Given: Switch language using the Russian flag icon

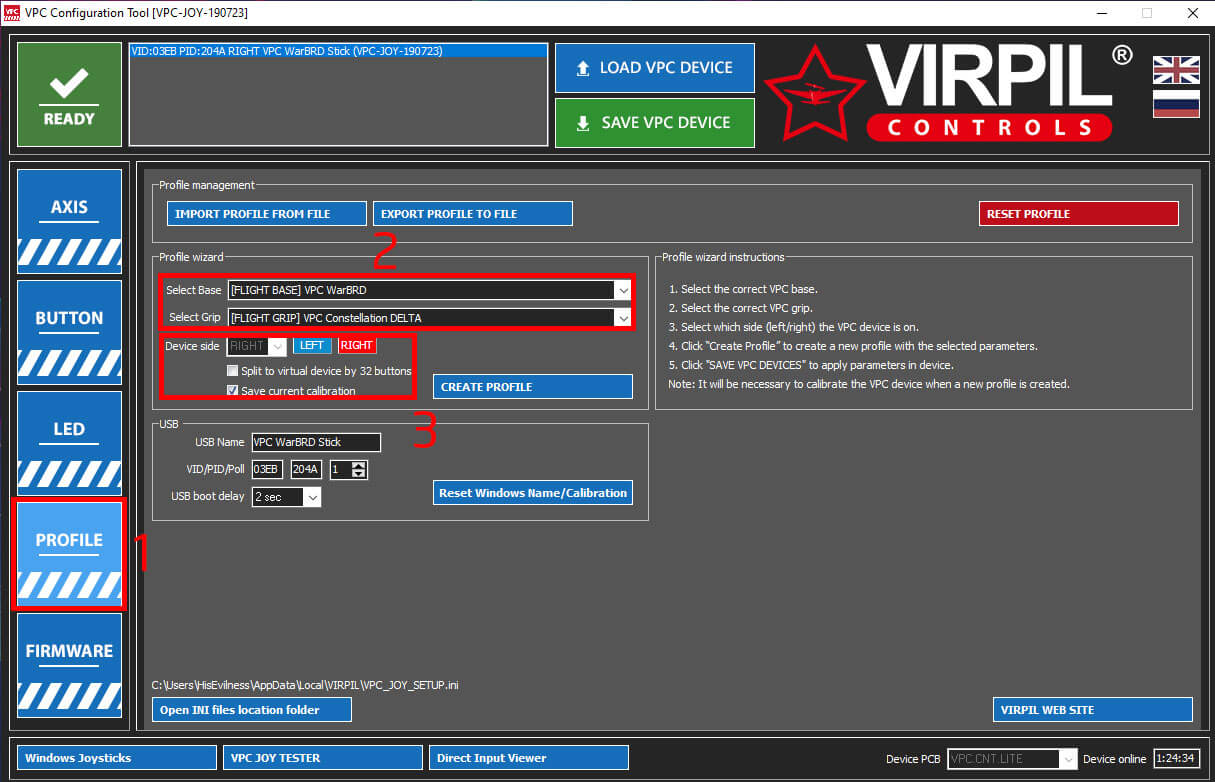Looking at the screenshot, I should pos(1175,103).
